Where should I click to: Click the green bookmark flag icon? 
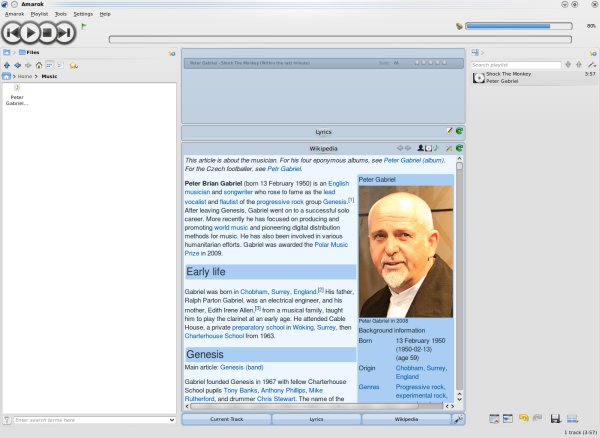pos(84,25)
